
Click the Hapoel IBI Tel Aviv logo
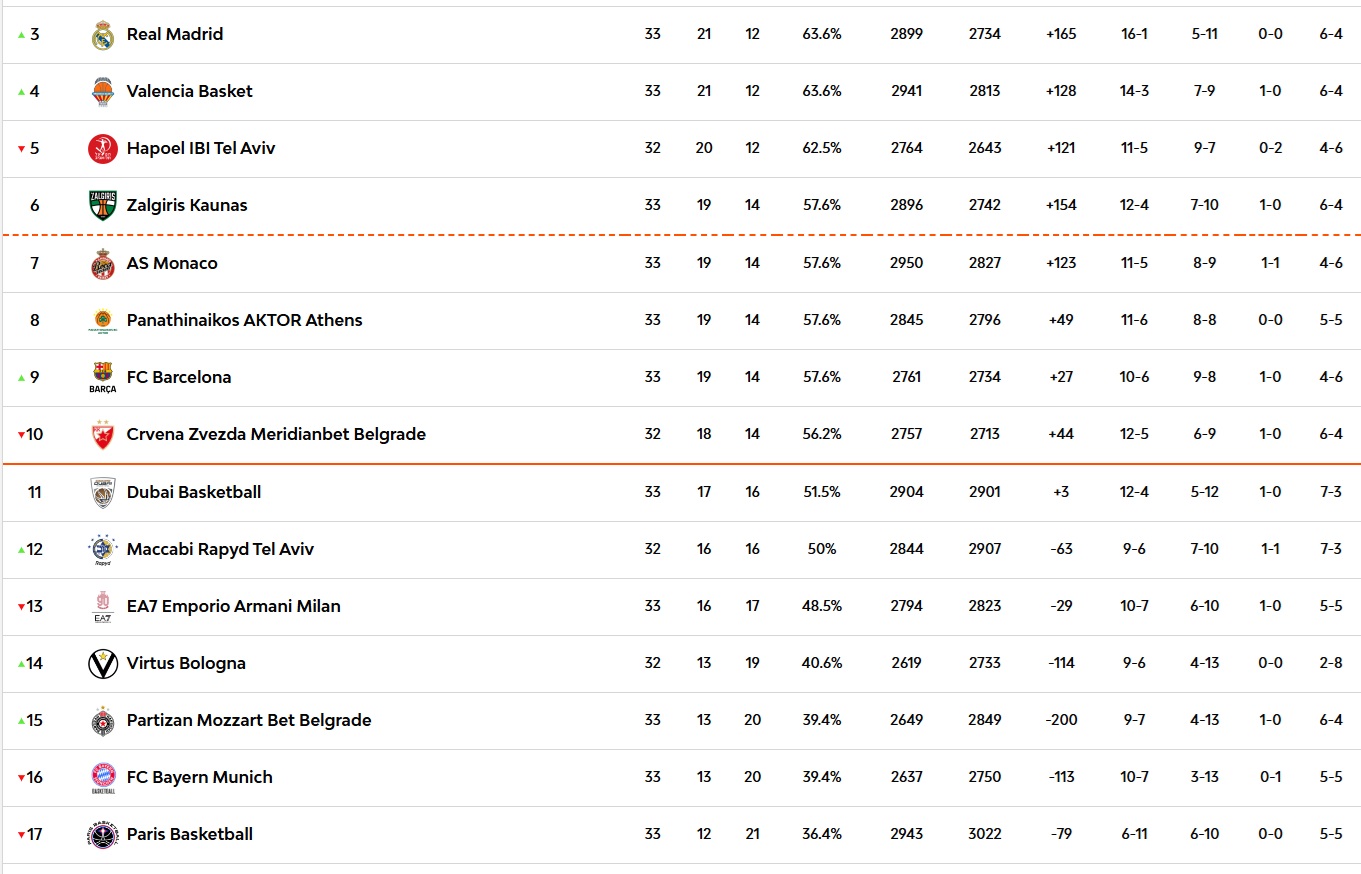coord(103,149)
